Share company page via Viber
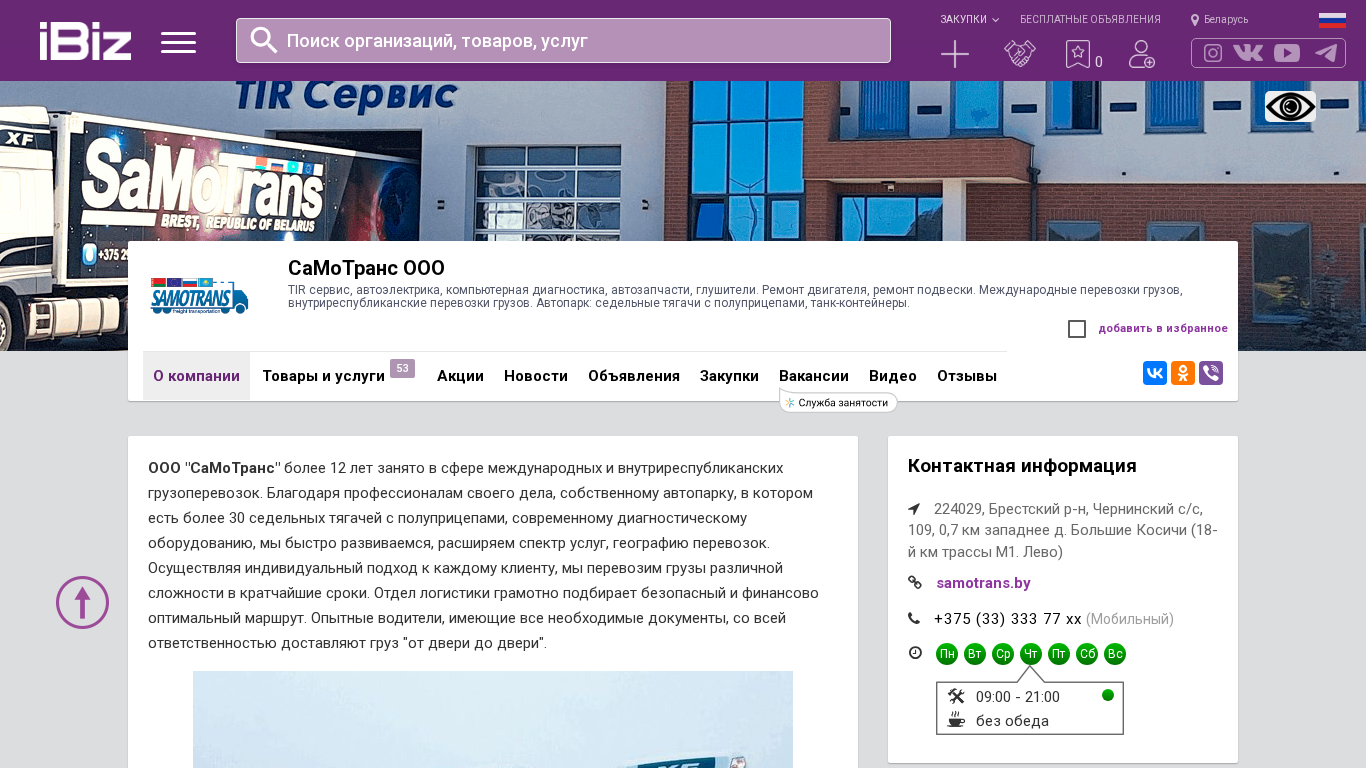Screen dimensions: 1366x768 [1211, 373]
